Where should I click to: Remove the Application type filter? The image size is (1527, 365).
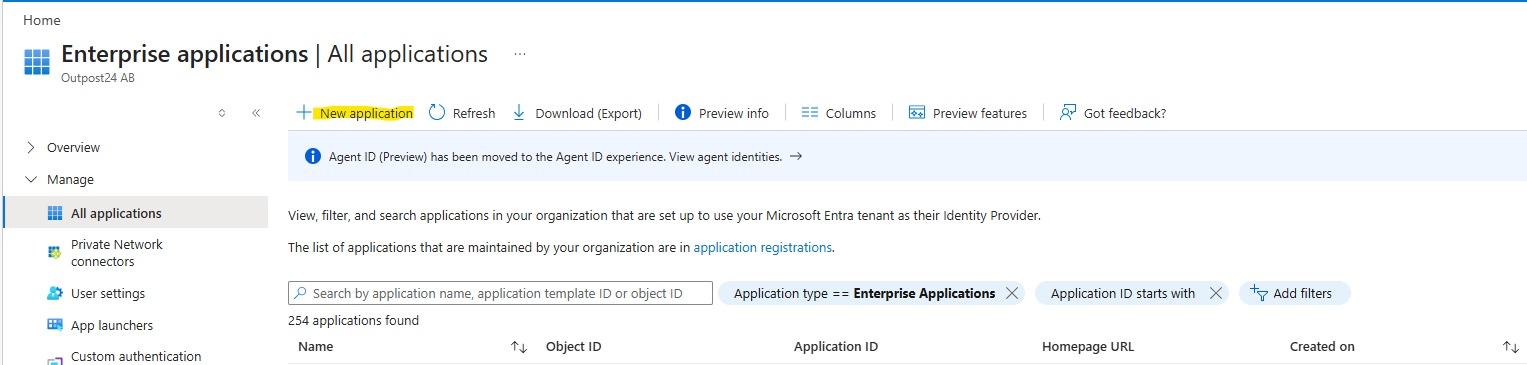[1012, 293]
